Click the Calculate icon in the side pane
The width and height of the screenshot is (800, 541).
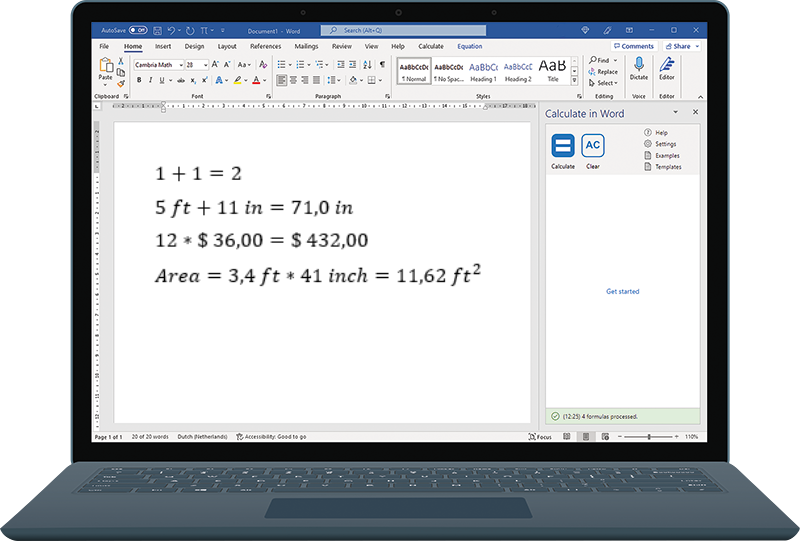[x=563, y=146]
